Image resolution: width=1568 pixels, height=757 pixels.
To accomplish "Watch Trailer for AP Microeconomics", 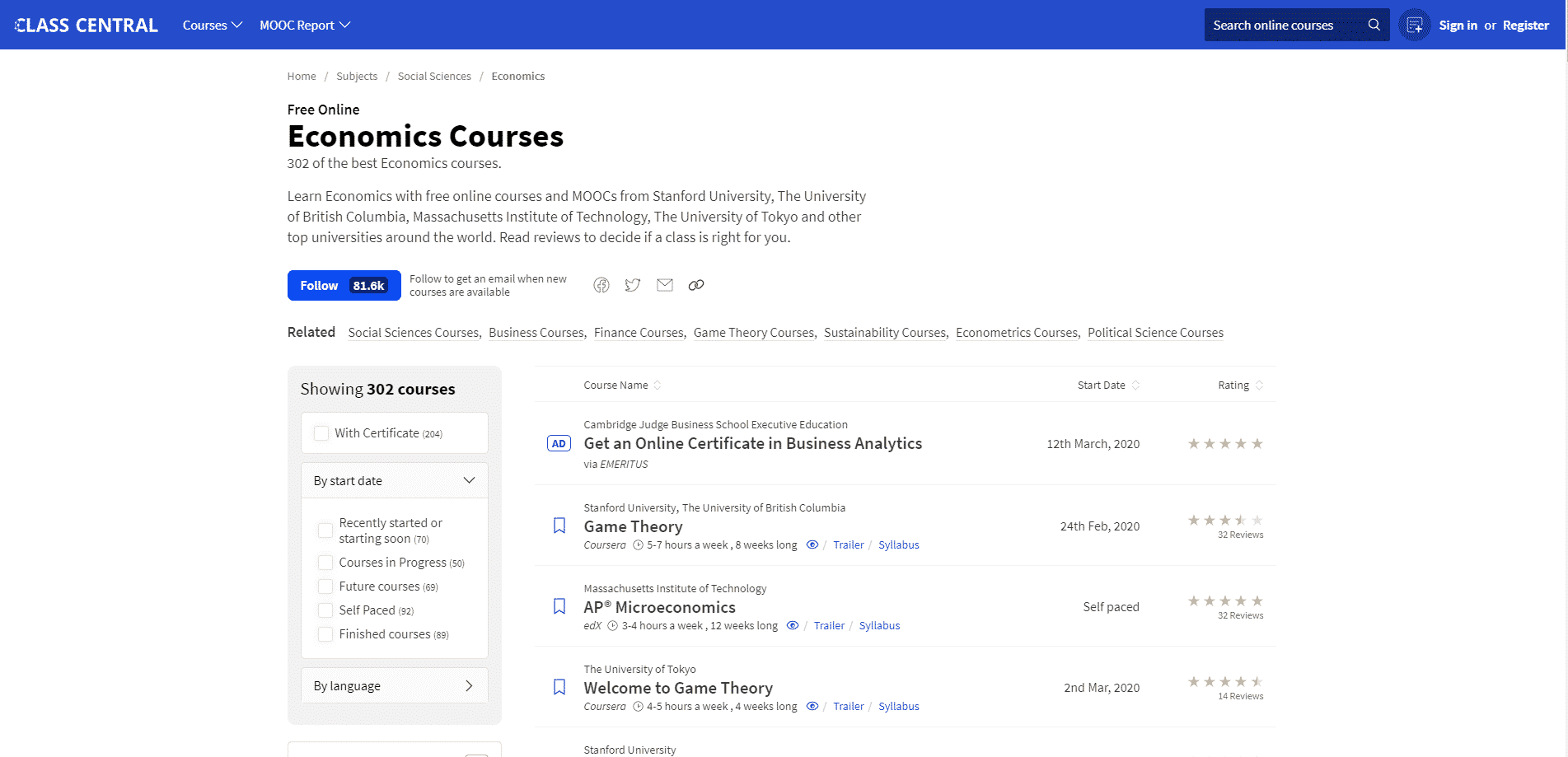I will 829,625.
